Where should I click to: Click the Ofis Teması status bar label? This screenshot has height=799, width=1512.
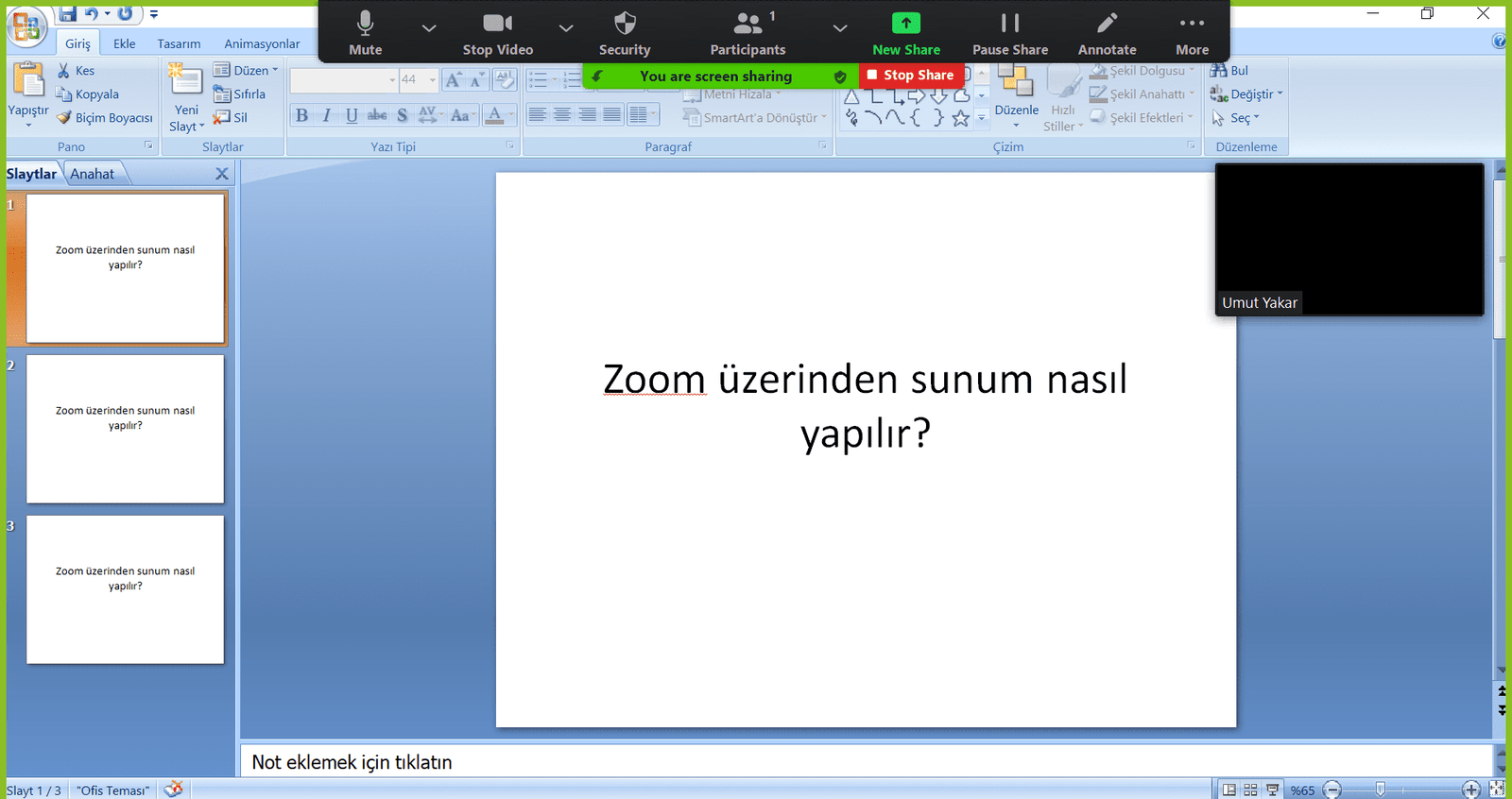point(113,790)
